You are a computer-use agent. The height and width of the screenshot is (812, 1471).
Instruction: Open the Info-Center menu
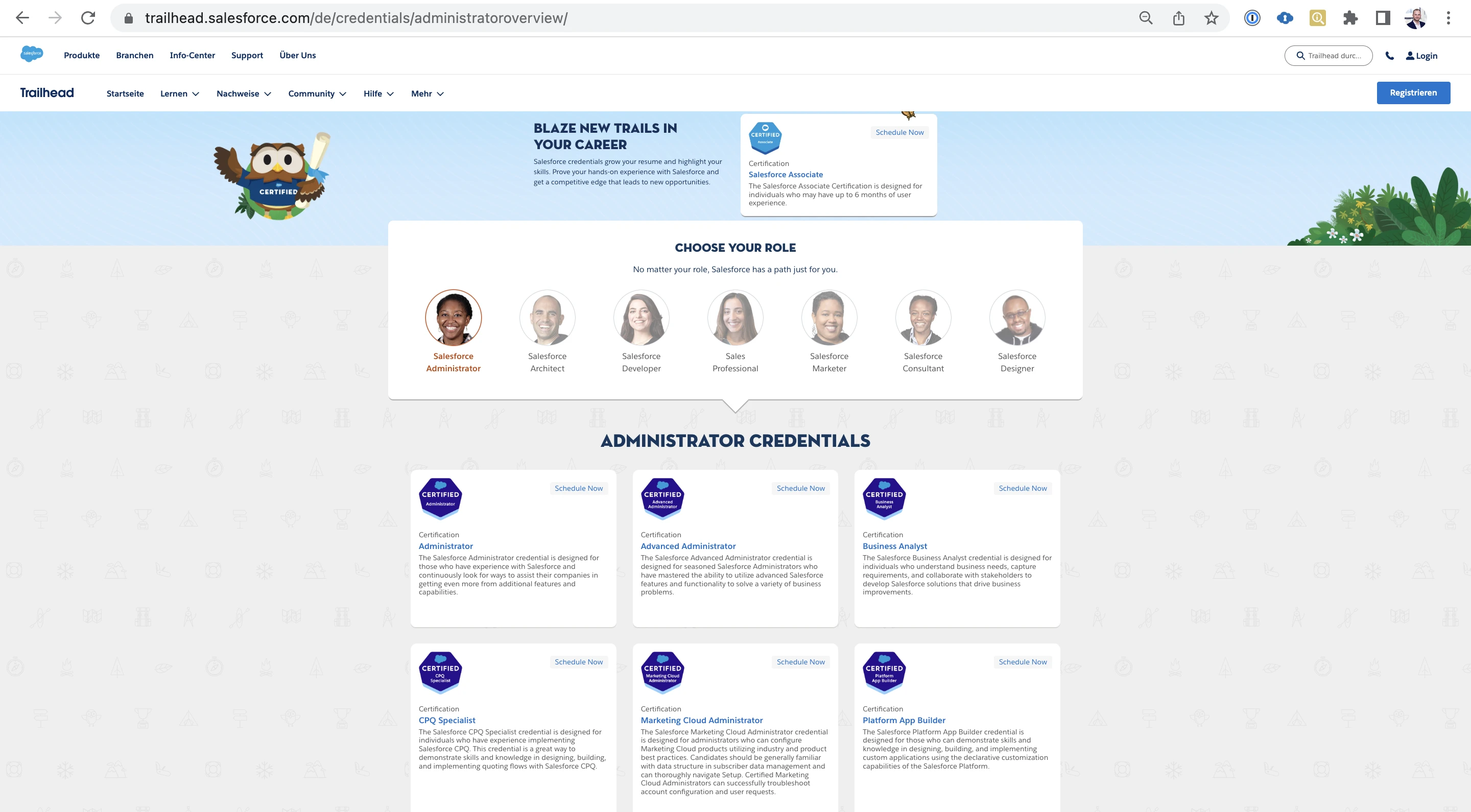coord(193,55)
